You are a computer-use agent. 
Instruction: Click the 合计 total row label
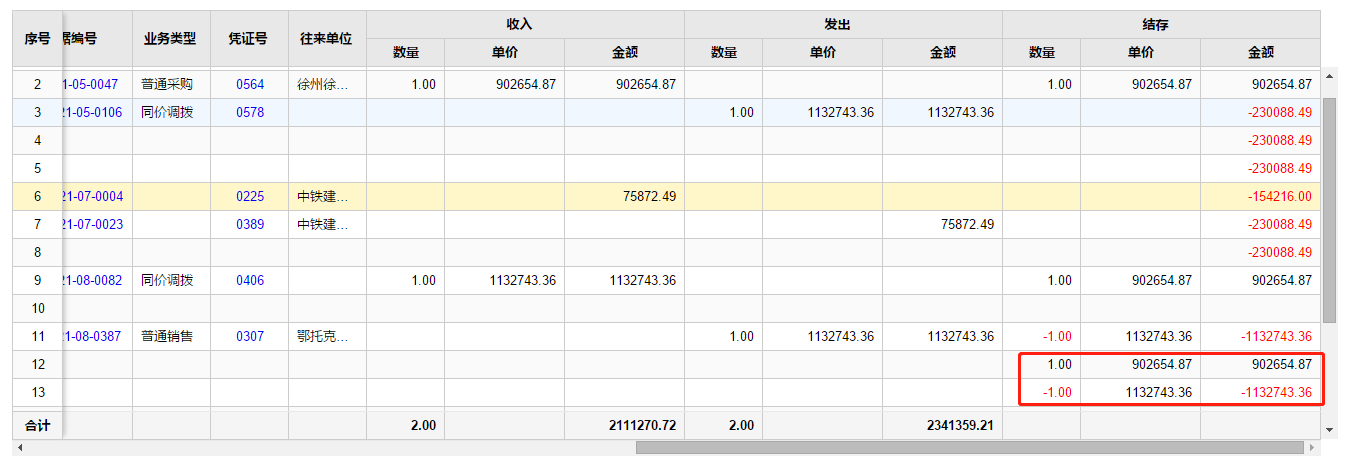click(37, 425)
